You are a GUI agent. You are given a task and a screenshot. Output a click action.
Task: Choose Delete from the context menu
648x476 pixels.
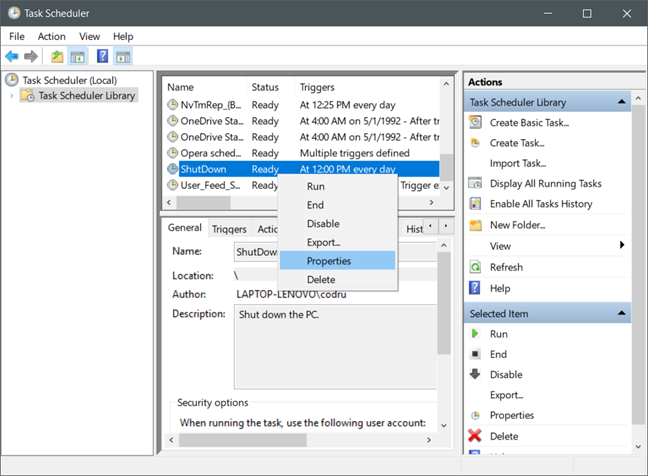(337, 280)
